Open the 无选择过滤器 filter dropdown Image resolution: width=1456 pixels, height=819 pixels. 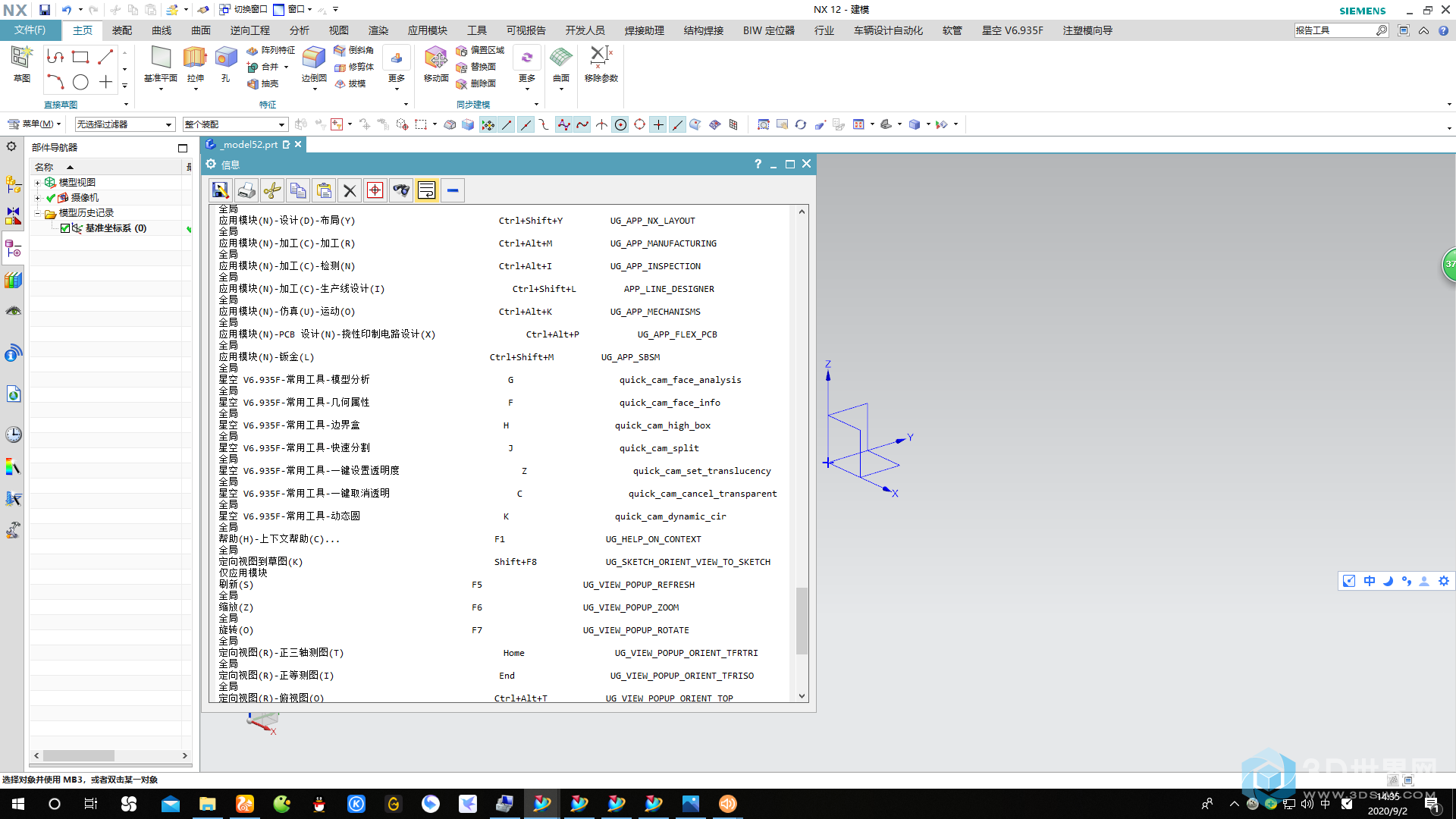[x=124, y=124]
